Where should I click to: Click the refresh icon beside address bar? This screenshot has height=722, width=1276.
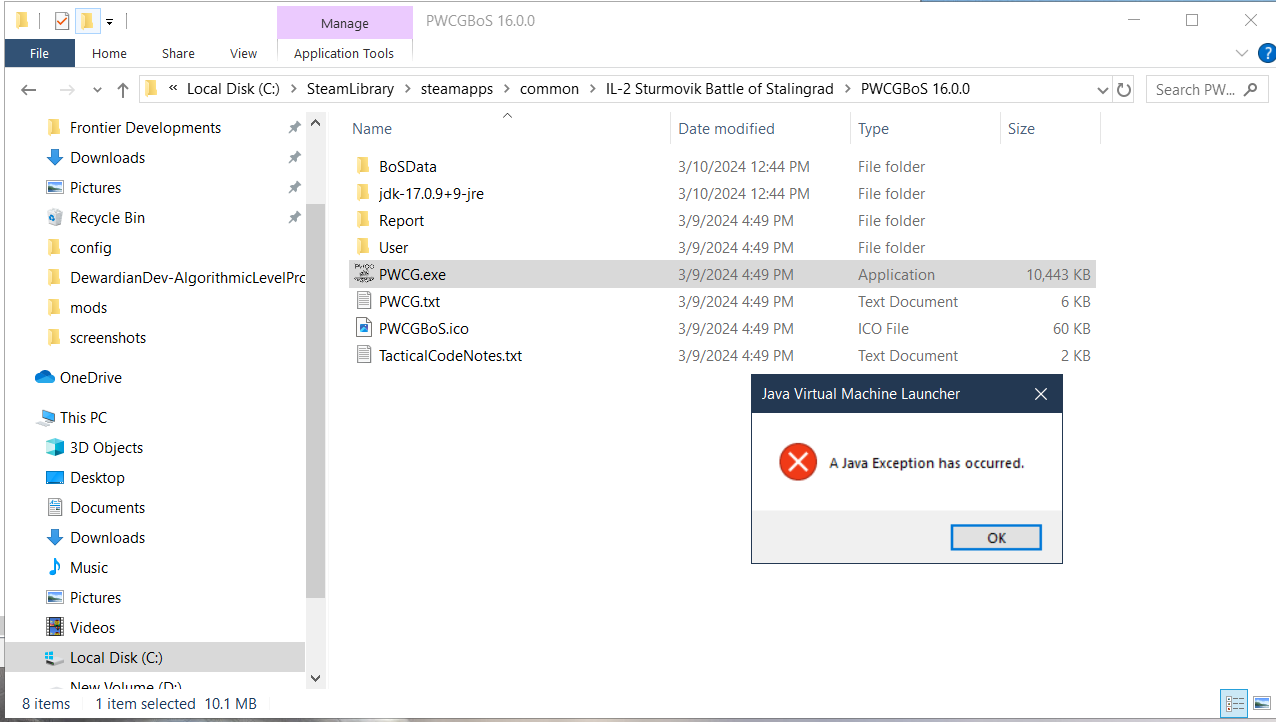1124,89
